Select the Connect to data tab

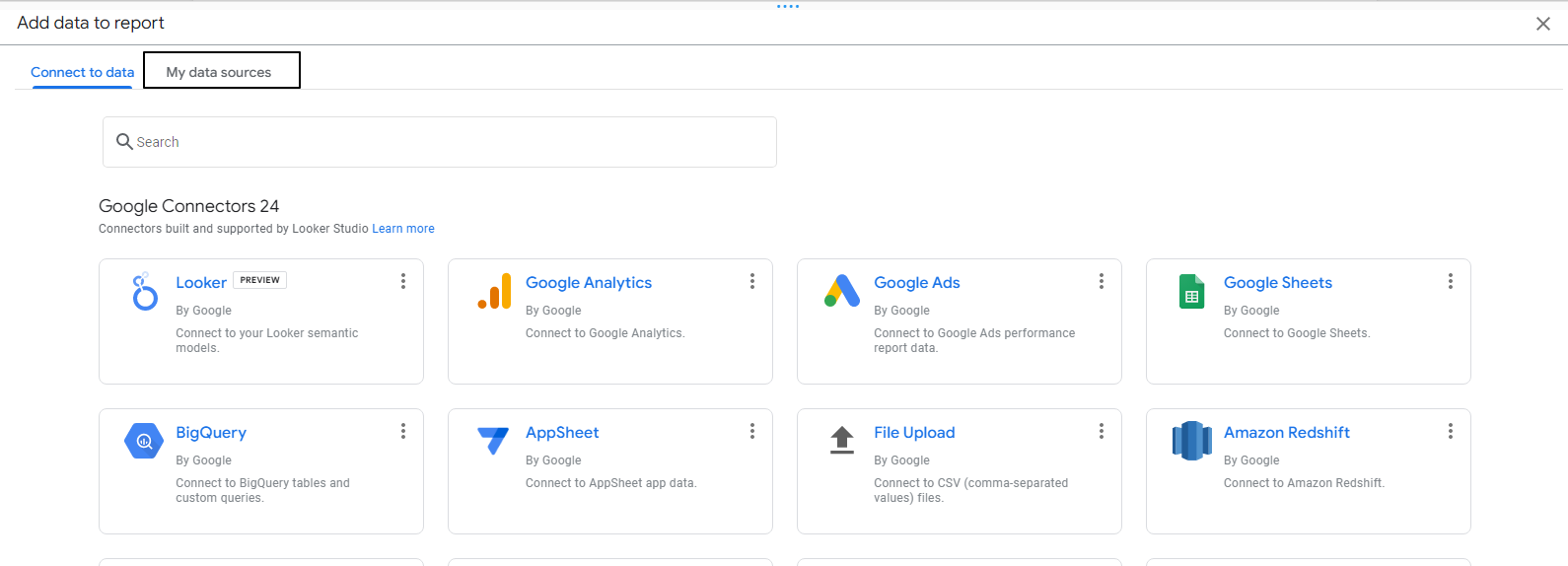click(82, 72)
